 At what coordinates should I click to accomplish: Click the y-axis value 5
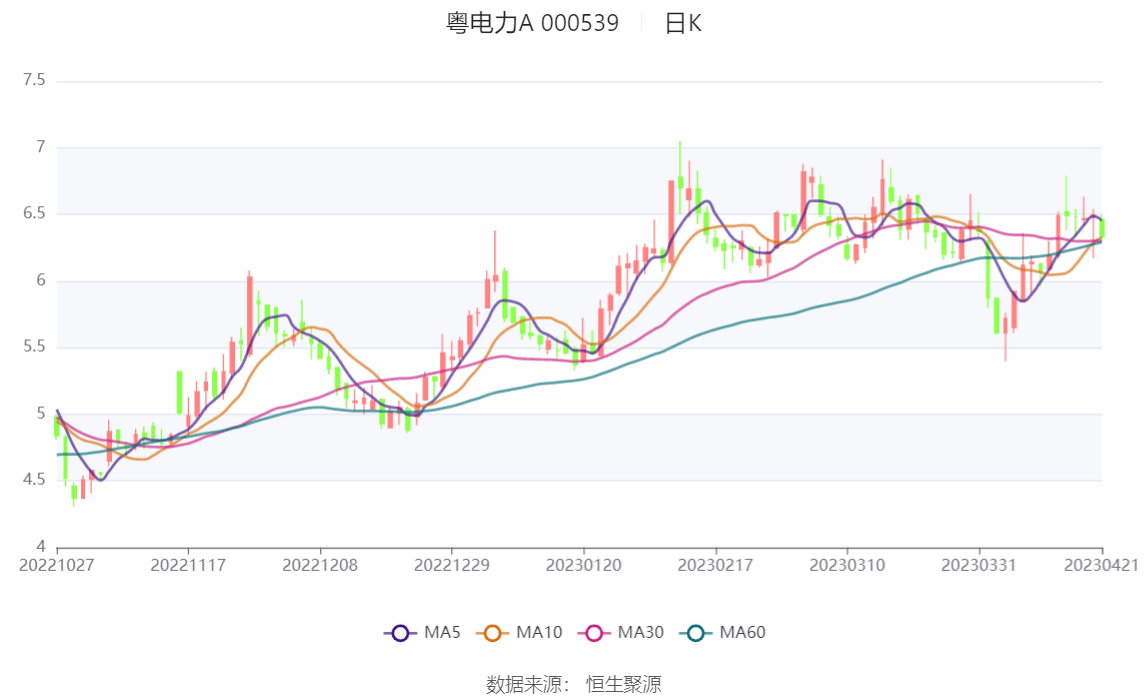[41, 414]
